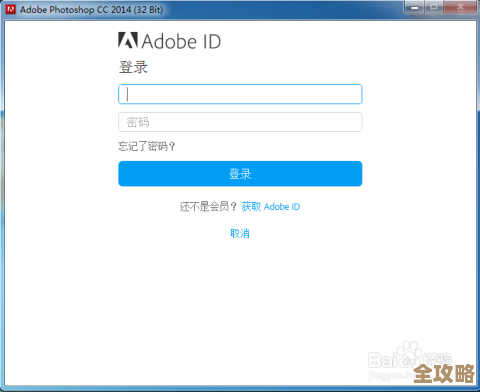
Task: Click the Adobe app icon in title bar
Action: pyautogui.click(x=11, y=9)
